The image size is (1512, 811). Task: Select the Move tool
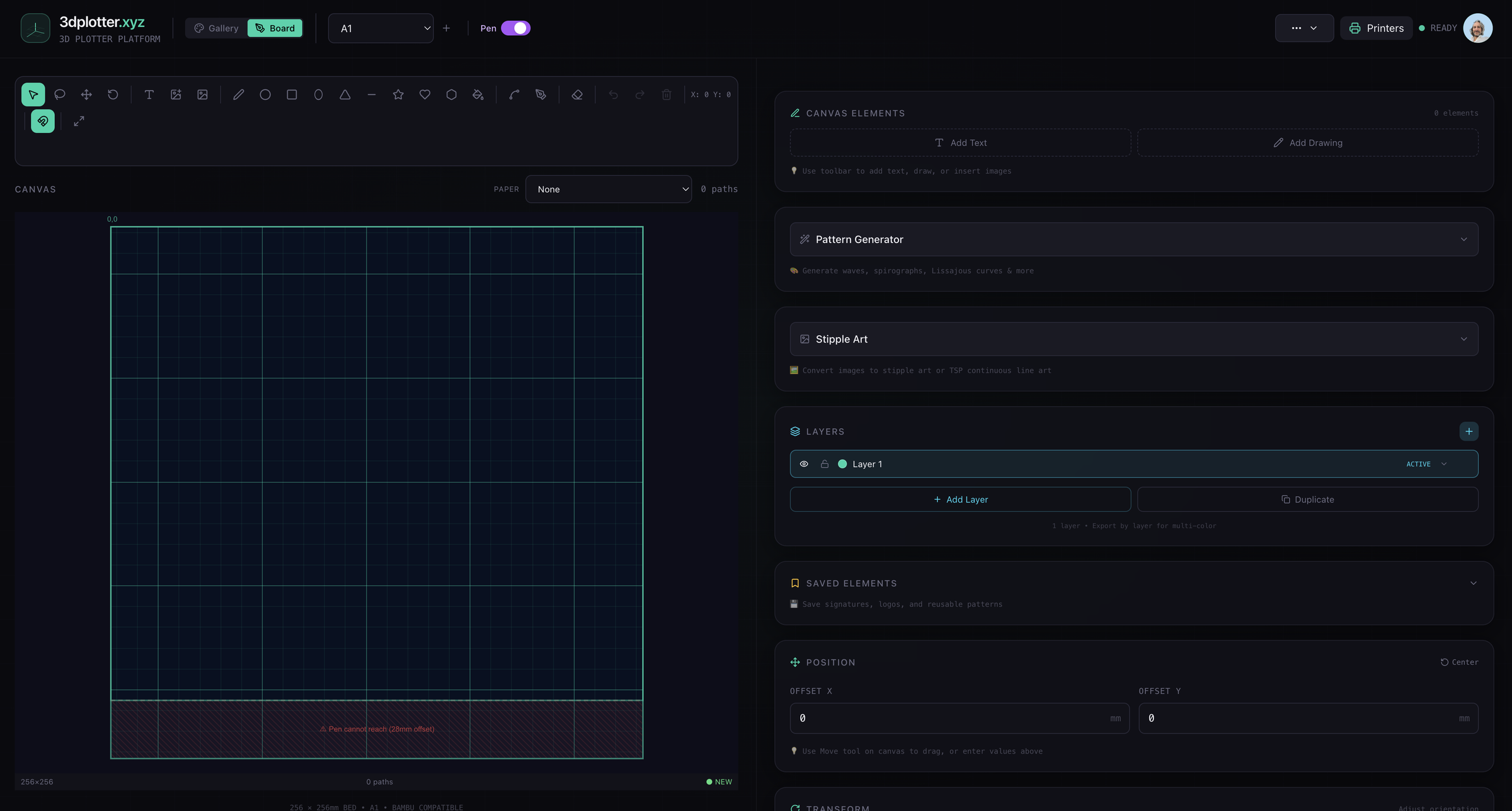tap(86, 94)
